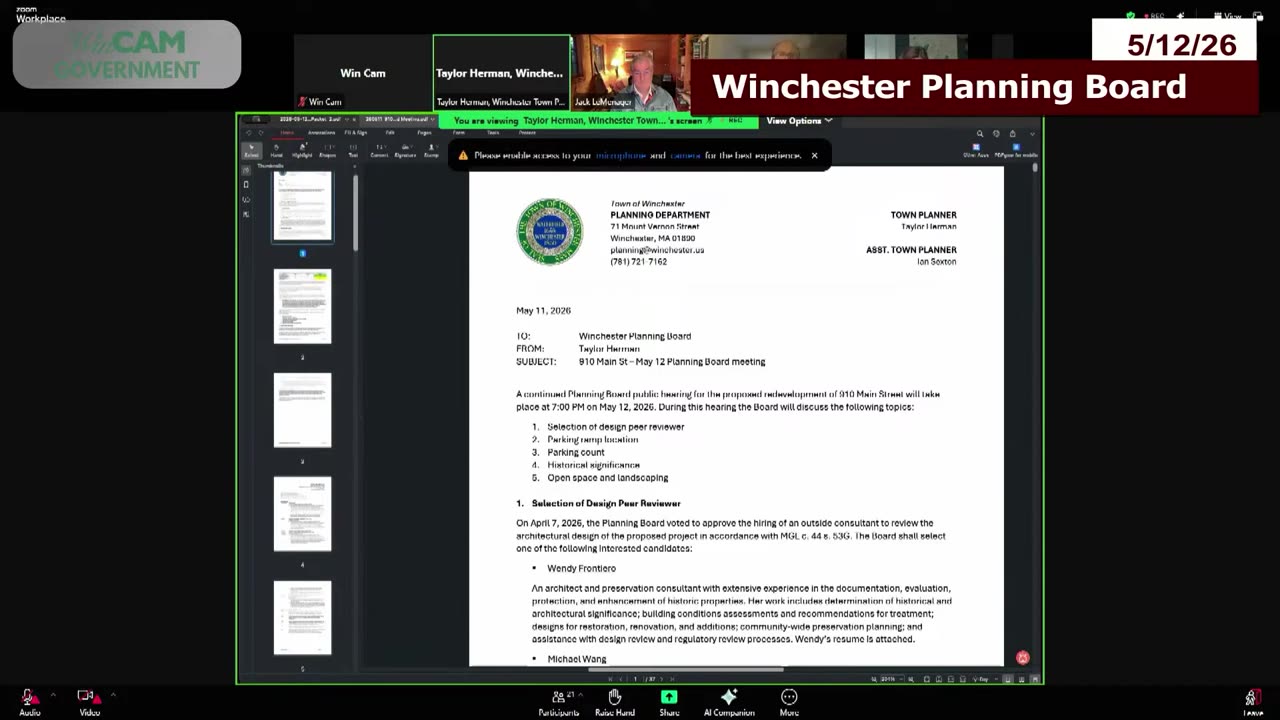Viewport: 1280px width, 720px height.
Task: Click the redo arrow in PDF viewer
Action: (262, 132)
